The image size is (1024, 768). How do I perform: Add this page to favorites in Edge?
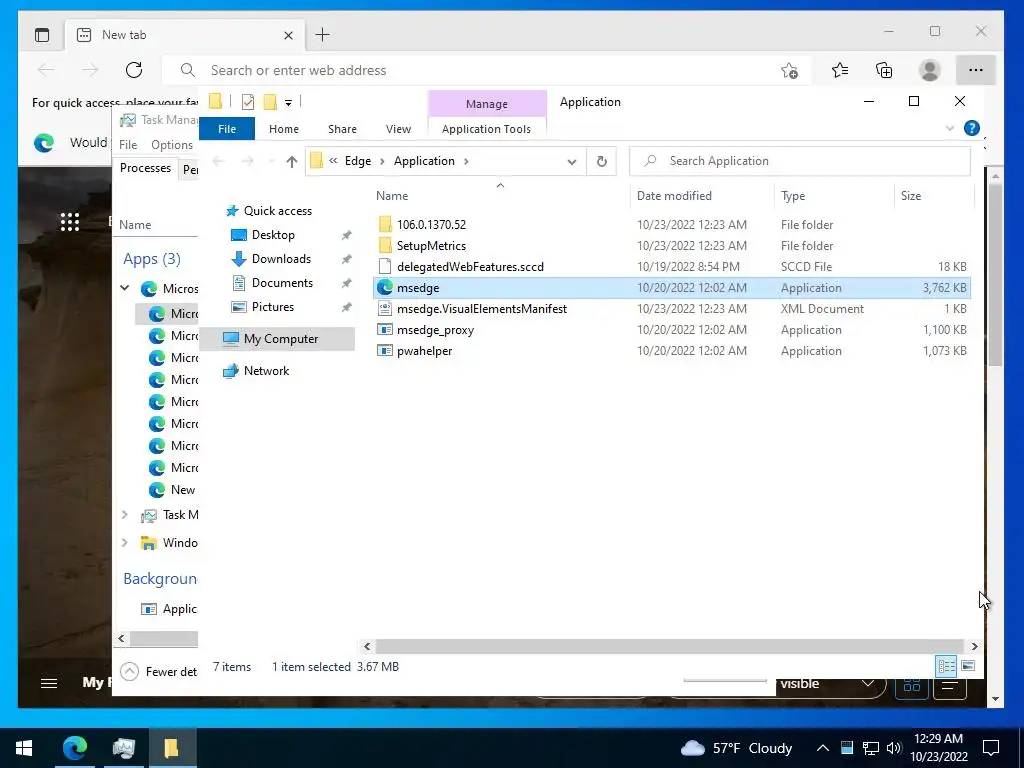coord(790,71)
